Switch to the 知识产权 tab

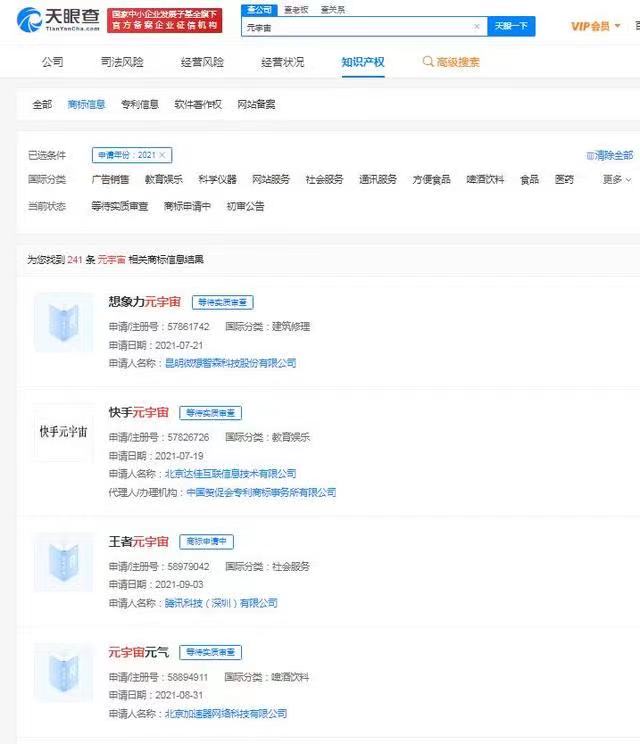pyautogui.click(x=363, y=62)
